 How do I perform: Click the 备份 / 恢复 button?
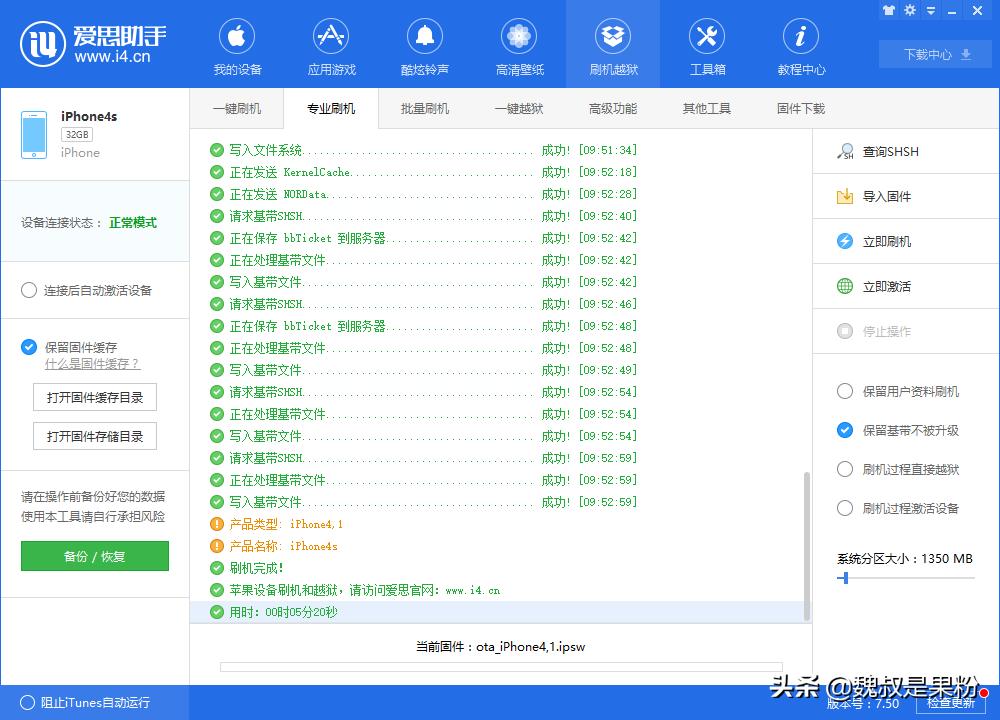click(94, 556)
